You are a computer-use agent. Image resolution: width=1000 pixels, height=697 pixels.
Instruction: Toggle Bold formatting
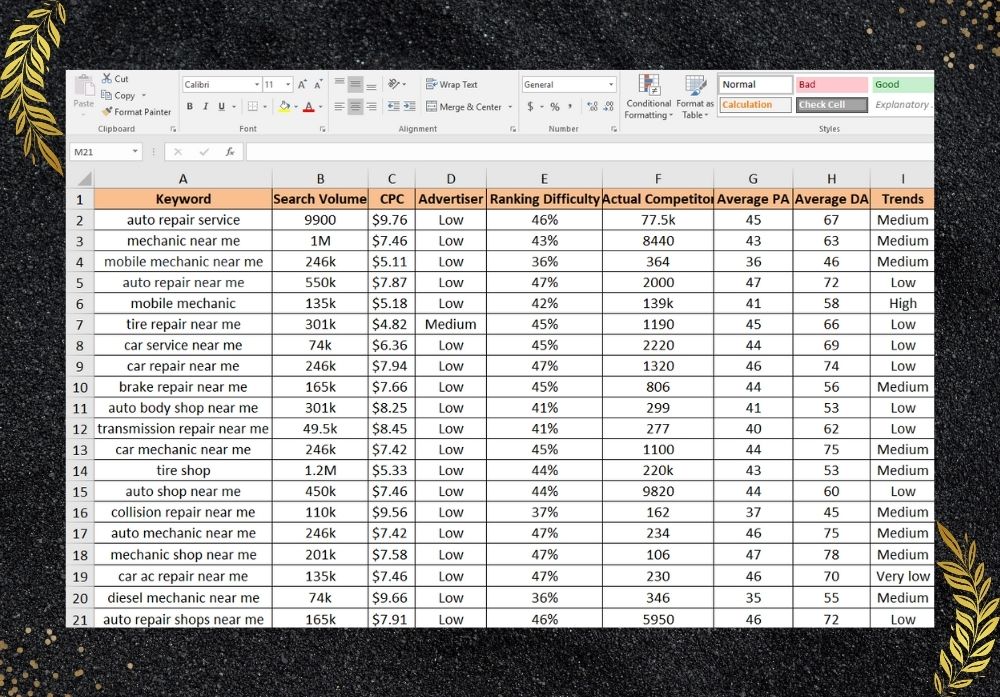(190, 107)
